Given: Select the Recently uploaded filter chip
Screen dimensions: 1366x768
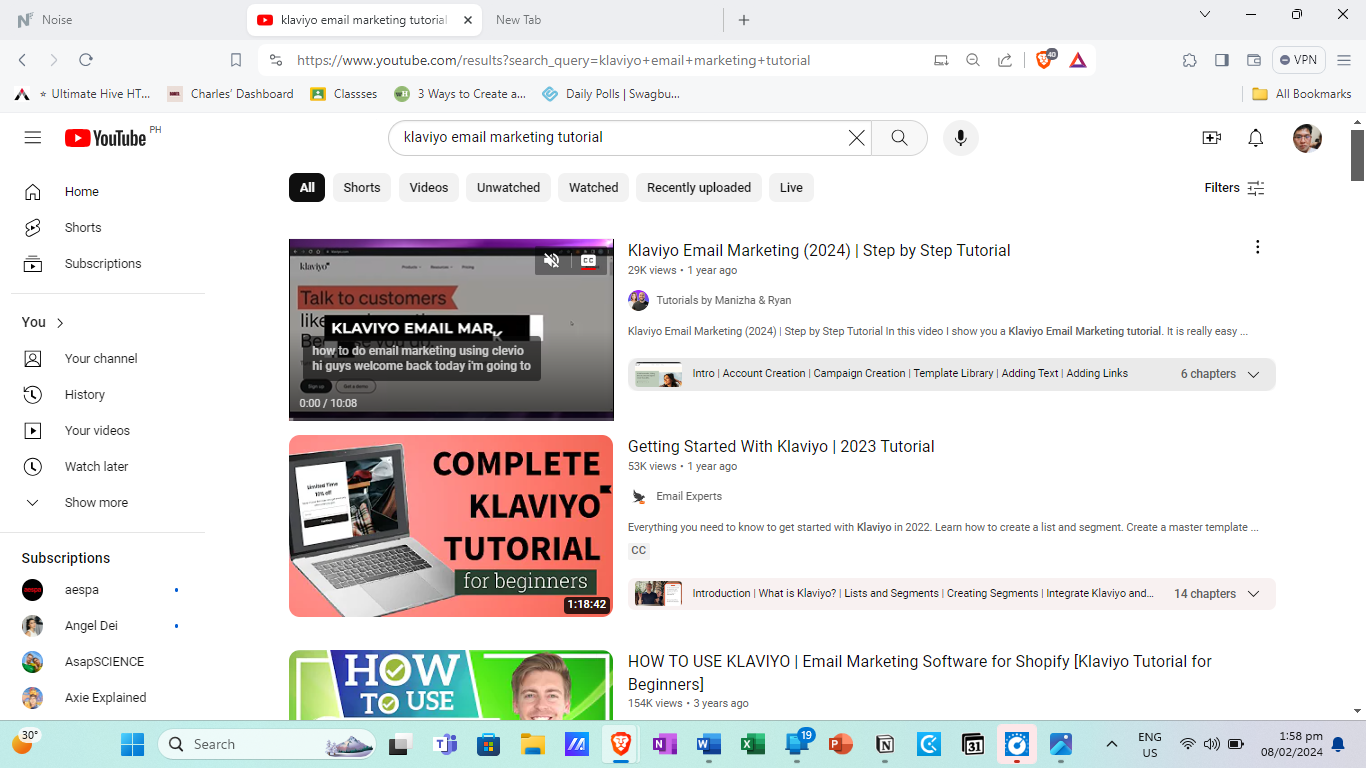Looking at the screenshot, I should pyautogui.click(x=699, y=188).
